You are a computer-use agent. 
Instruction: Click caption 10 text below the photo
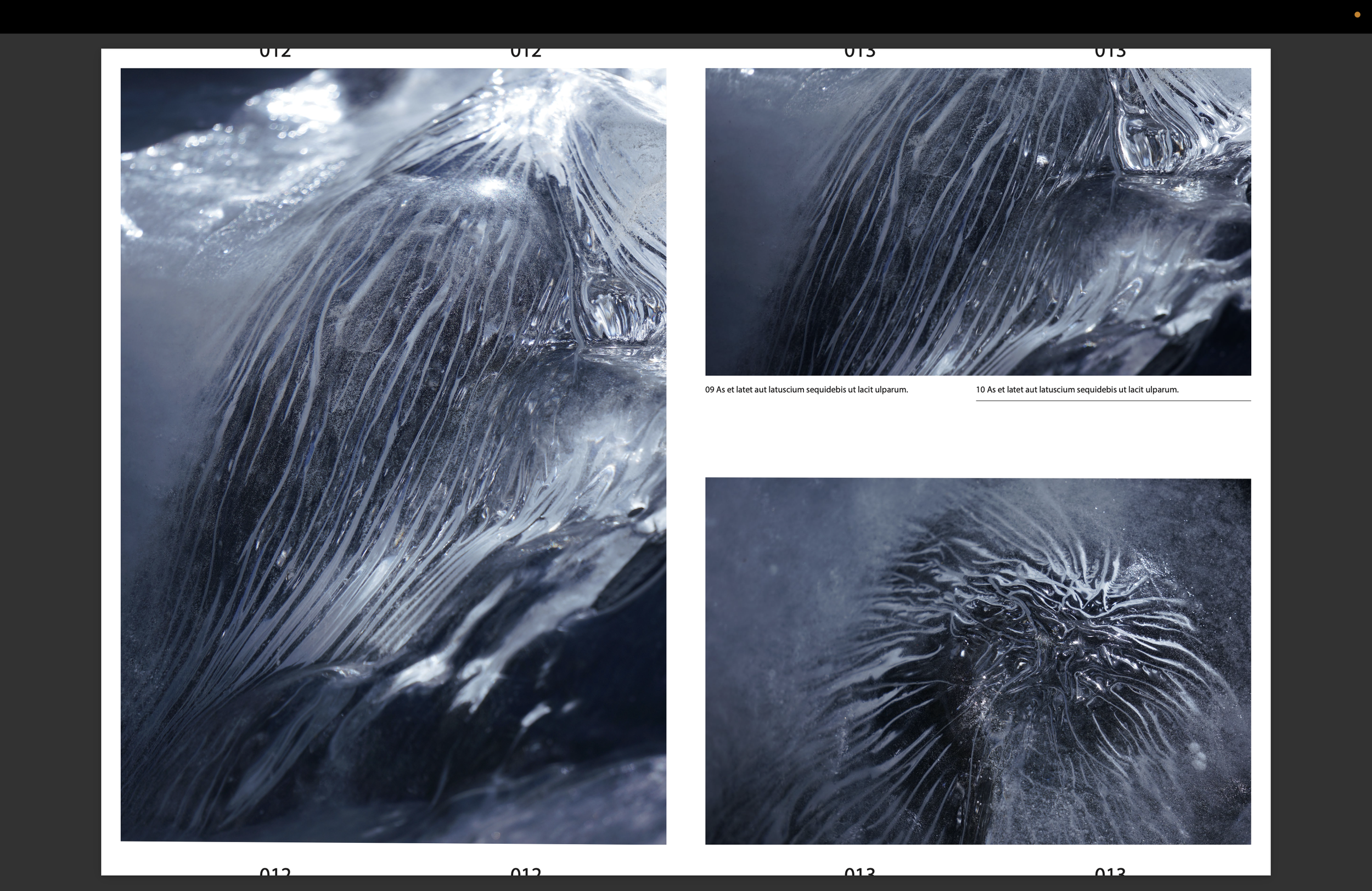coord(1076,390)
